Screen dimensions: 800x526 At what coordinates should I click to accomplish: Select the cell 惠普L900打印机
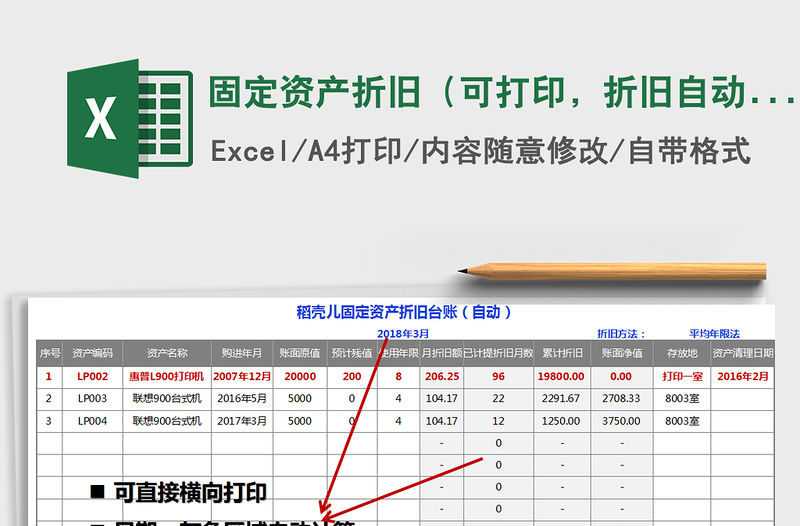pos(167,377)
